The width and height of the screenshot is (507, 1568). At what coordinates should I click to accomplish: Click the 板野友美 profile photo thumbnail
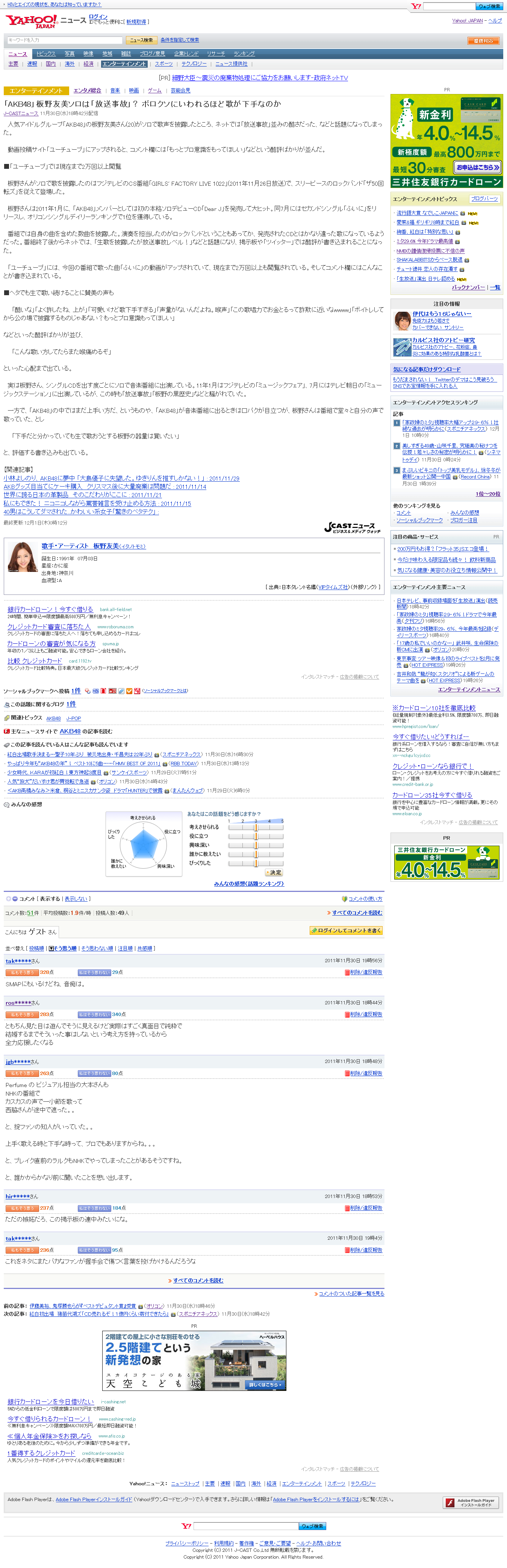pyautogui.click(x=23, y=557)
